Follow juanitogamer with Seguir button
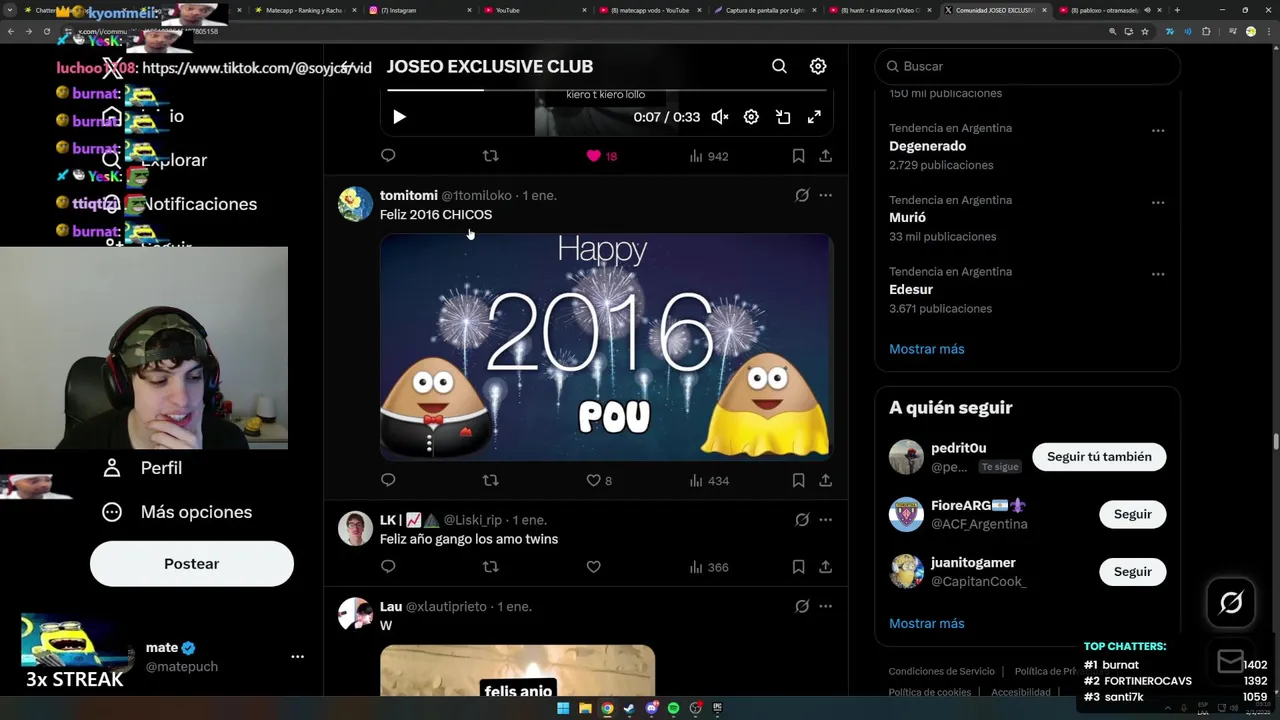The height and width of the screenshot is (720, 1280). point(1133,572)
